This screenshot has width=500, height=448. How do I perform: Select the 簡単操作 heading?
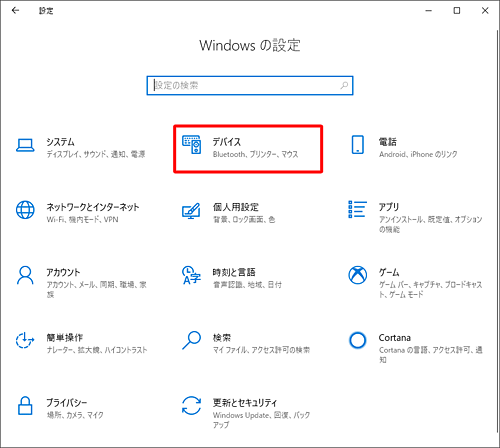(x=64, y=338)
